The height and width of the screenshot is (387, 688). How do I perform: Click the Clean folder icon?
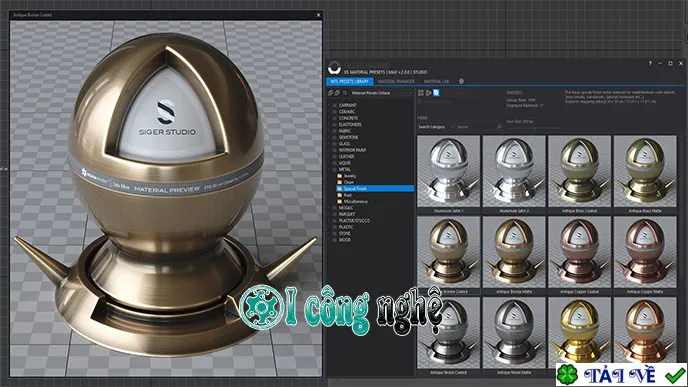pyautogui.click(x=339, y=182)
